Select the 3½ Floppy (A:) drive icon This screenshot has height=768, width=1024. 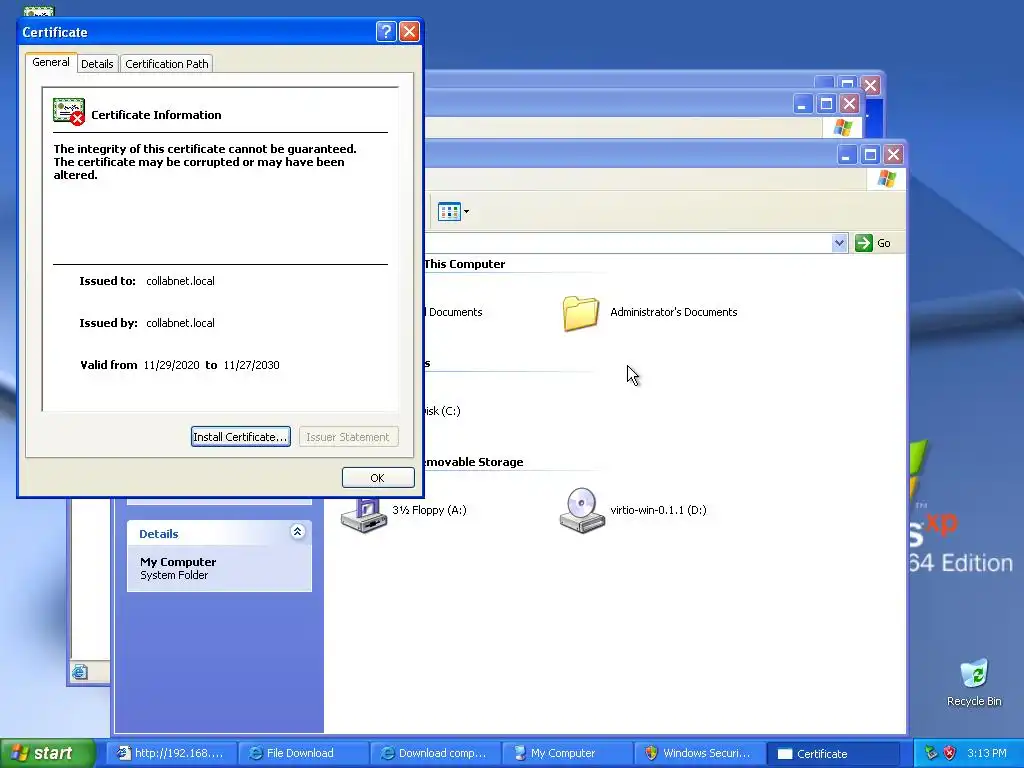click(x=364, y=515)
